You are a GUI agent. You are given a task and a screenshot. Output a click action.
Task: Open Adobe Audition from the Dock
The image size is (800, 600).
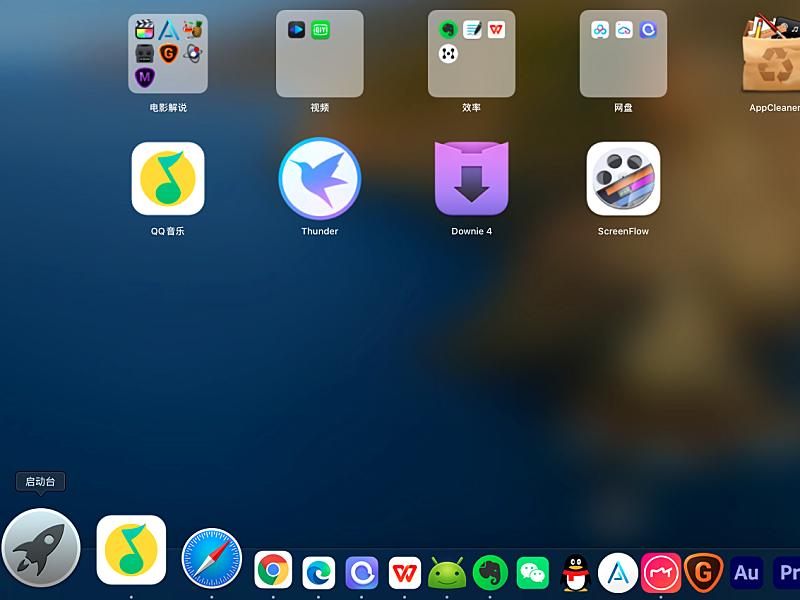(x=746, y=573)
